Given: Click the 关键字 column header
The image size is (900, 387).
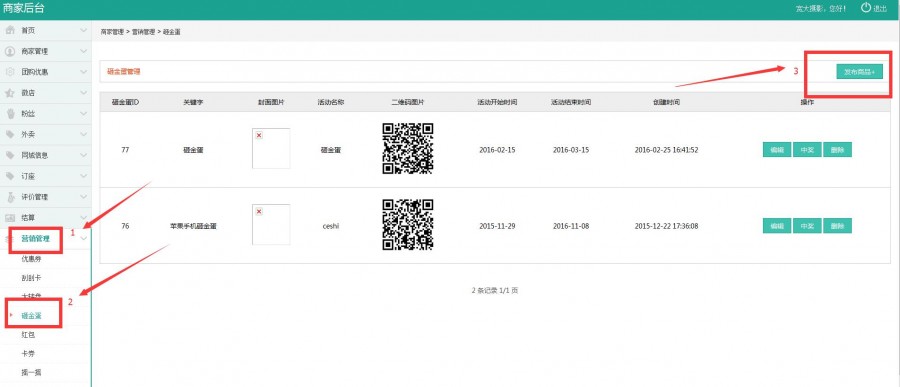Looking at the screenshot, I should 193,102.
